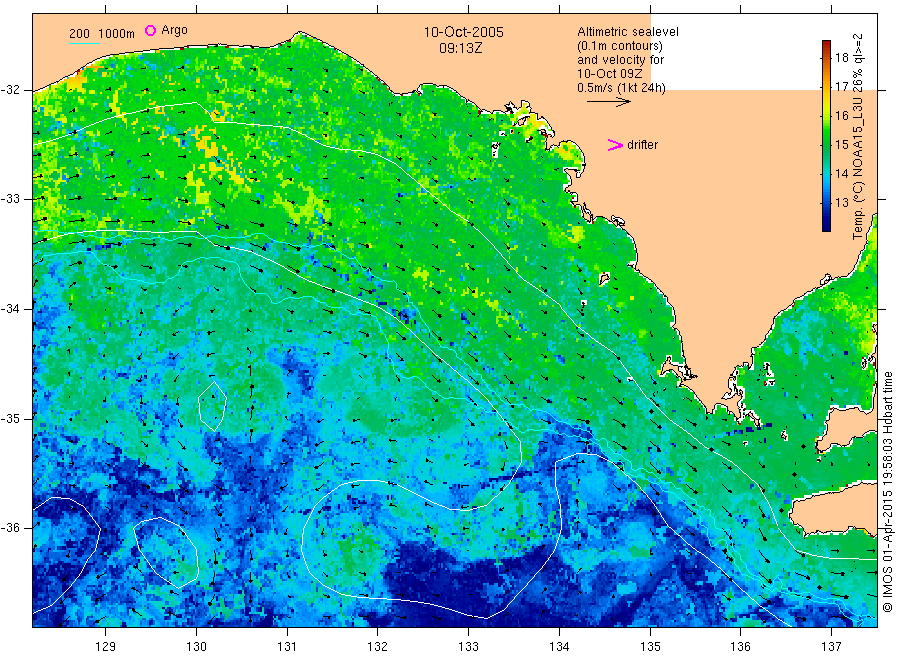Click the color bar value 18

tap(841, 57)
